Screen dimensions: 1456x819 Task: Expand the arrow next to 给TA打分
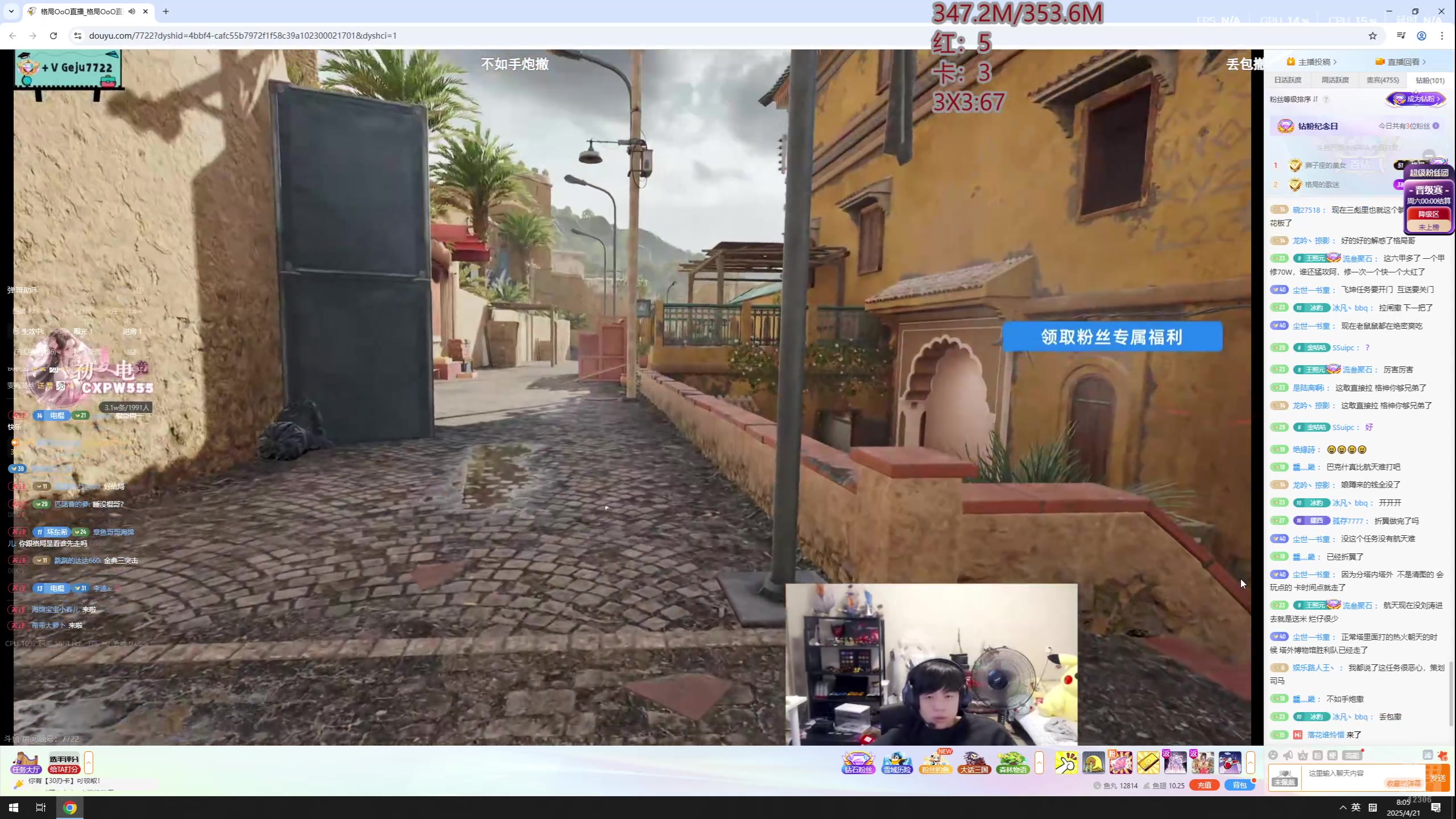[x=89, y=762]
